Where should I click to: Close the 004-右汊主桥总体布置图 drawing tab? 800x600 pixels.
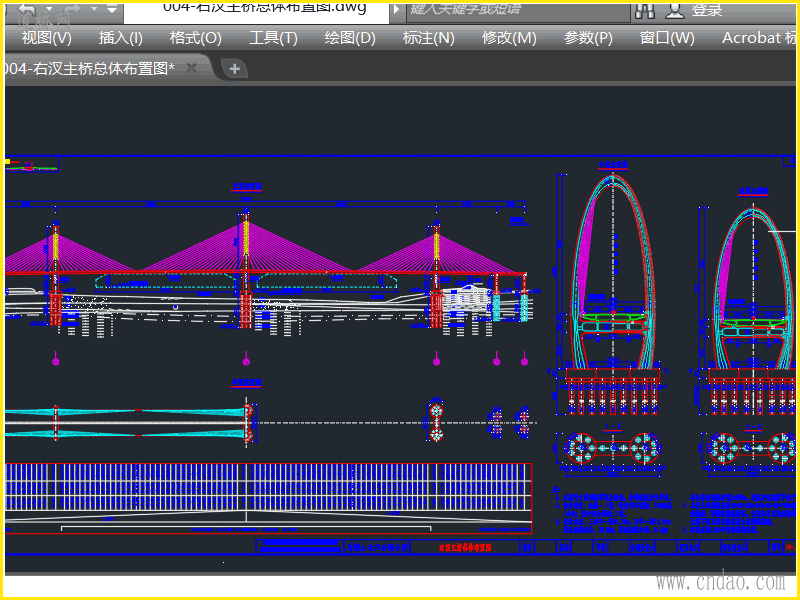(191, 68)
